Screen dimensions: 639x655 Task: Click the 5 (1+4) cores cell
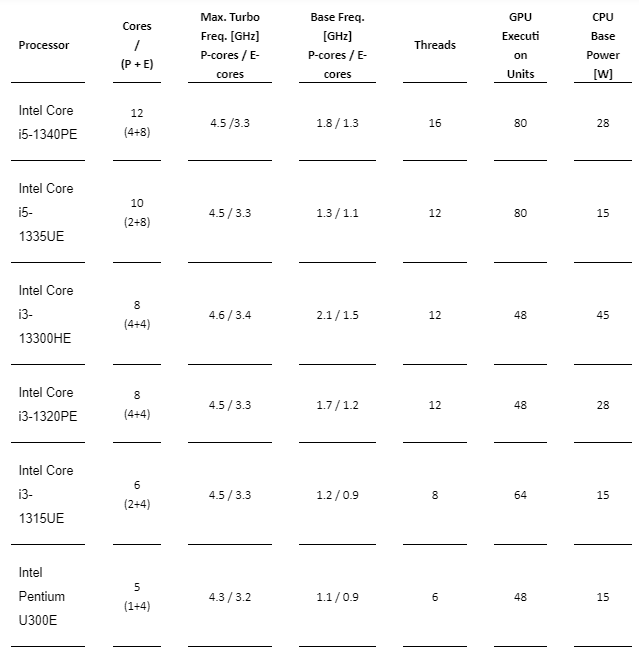tap(136, 597)
